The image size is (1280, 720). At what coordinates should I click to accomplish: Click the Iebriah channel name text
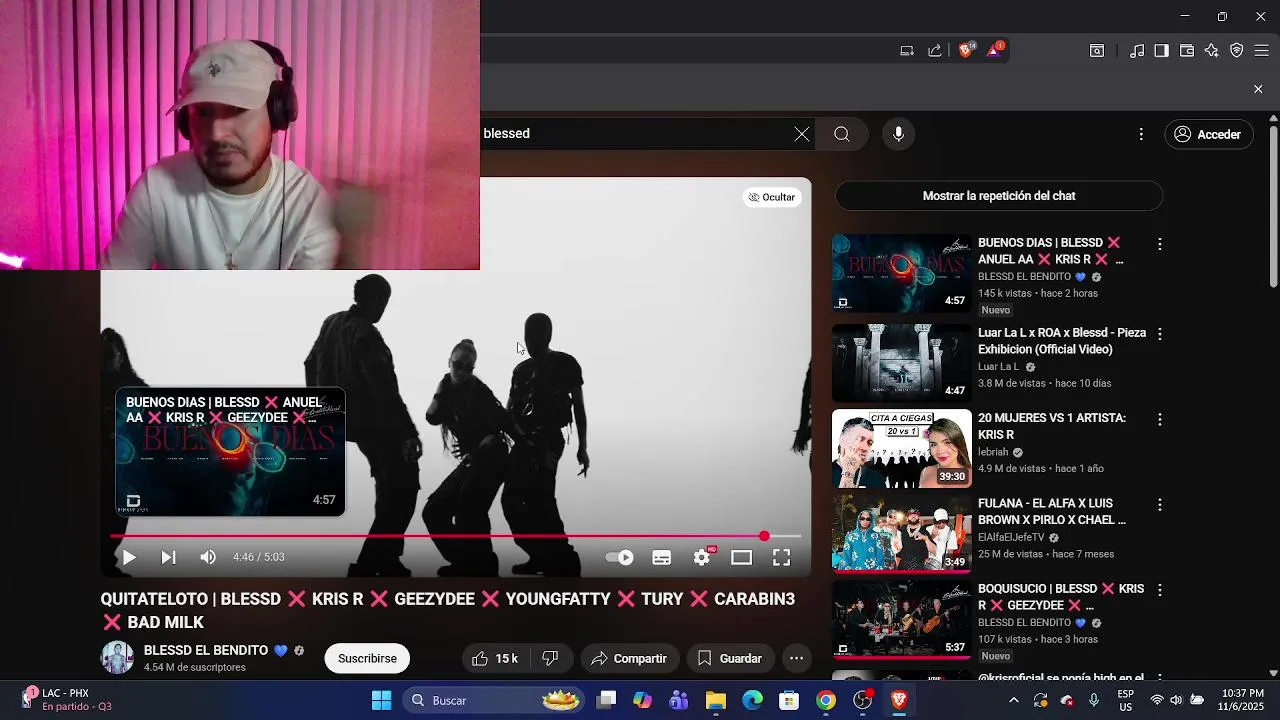click(994, 452)
